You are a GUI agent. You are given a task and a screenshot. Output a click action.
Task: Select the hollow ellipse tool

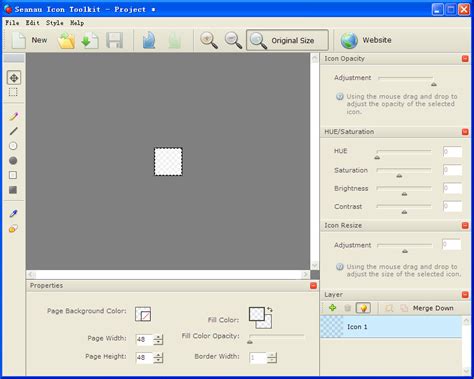[13, 146]
